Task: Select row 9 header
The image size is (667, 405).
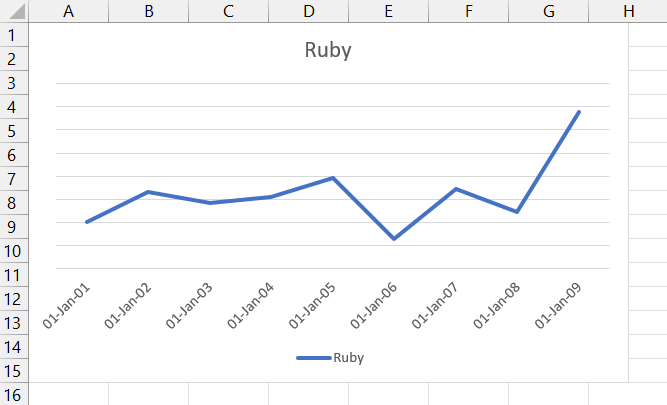Action: pyautogui.click(x=14, y=227)
